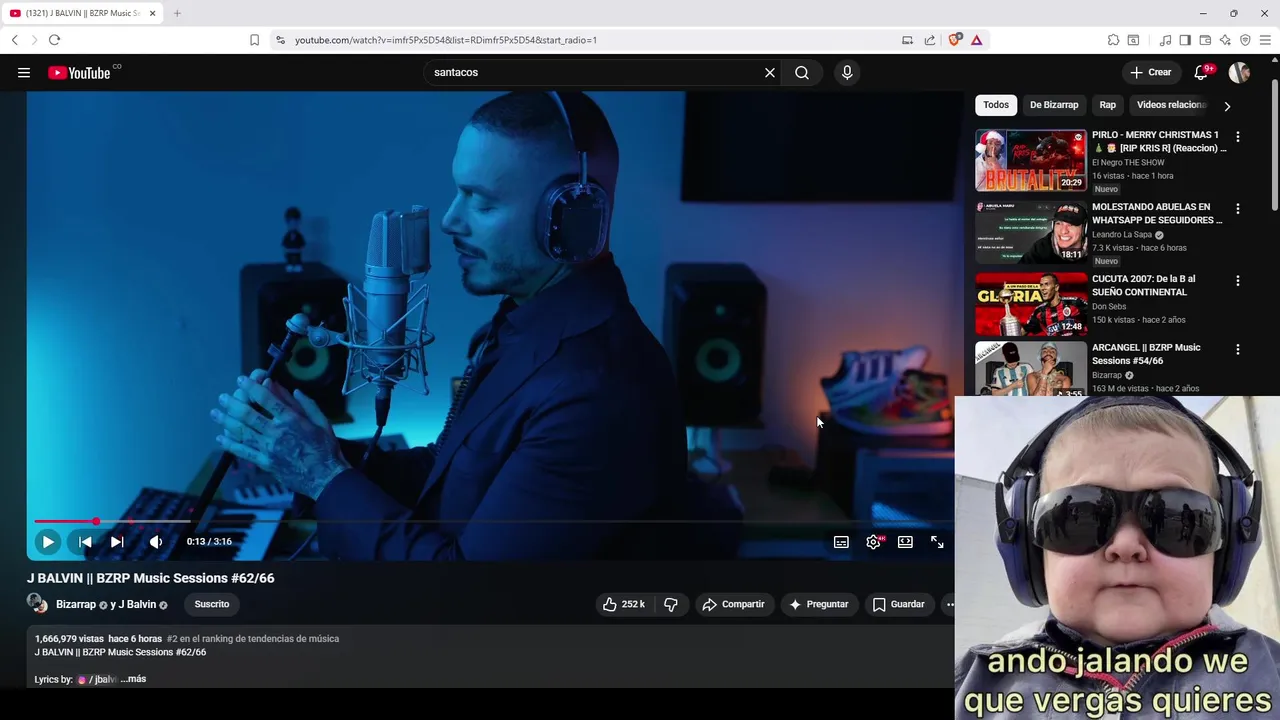Screen dimensions: 1280x720
Task: Open the Brave wallet icon
Action: [x=1205, y=40]
